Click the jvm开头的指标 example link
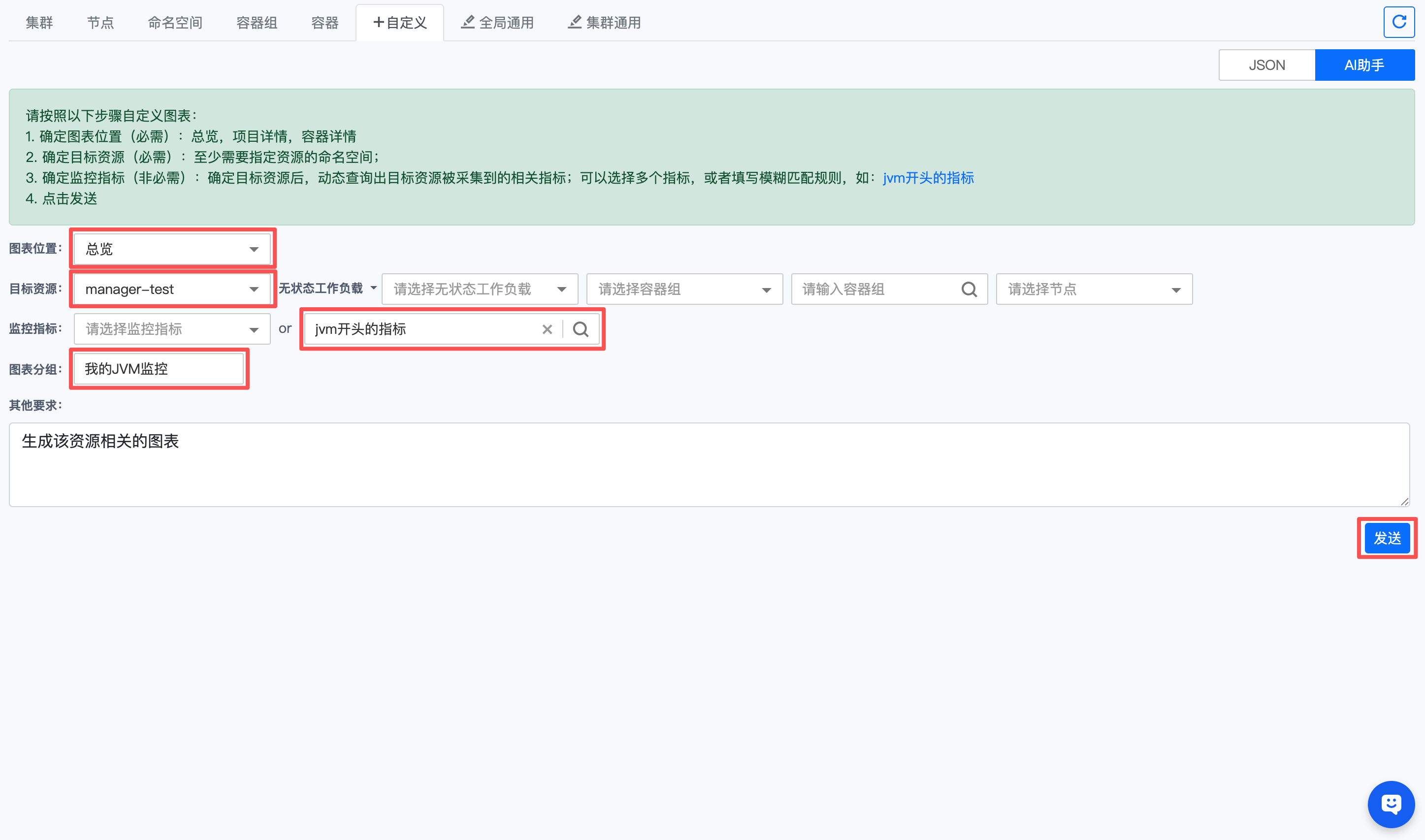This screenshot has height=840, width=1425. pyautogui.click(x=928, y=178)
